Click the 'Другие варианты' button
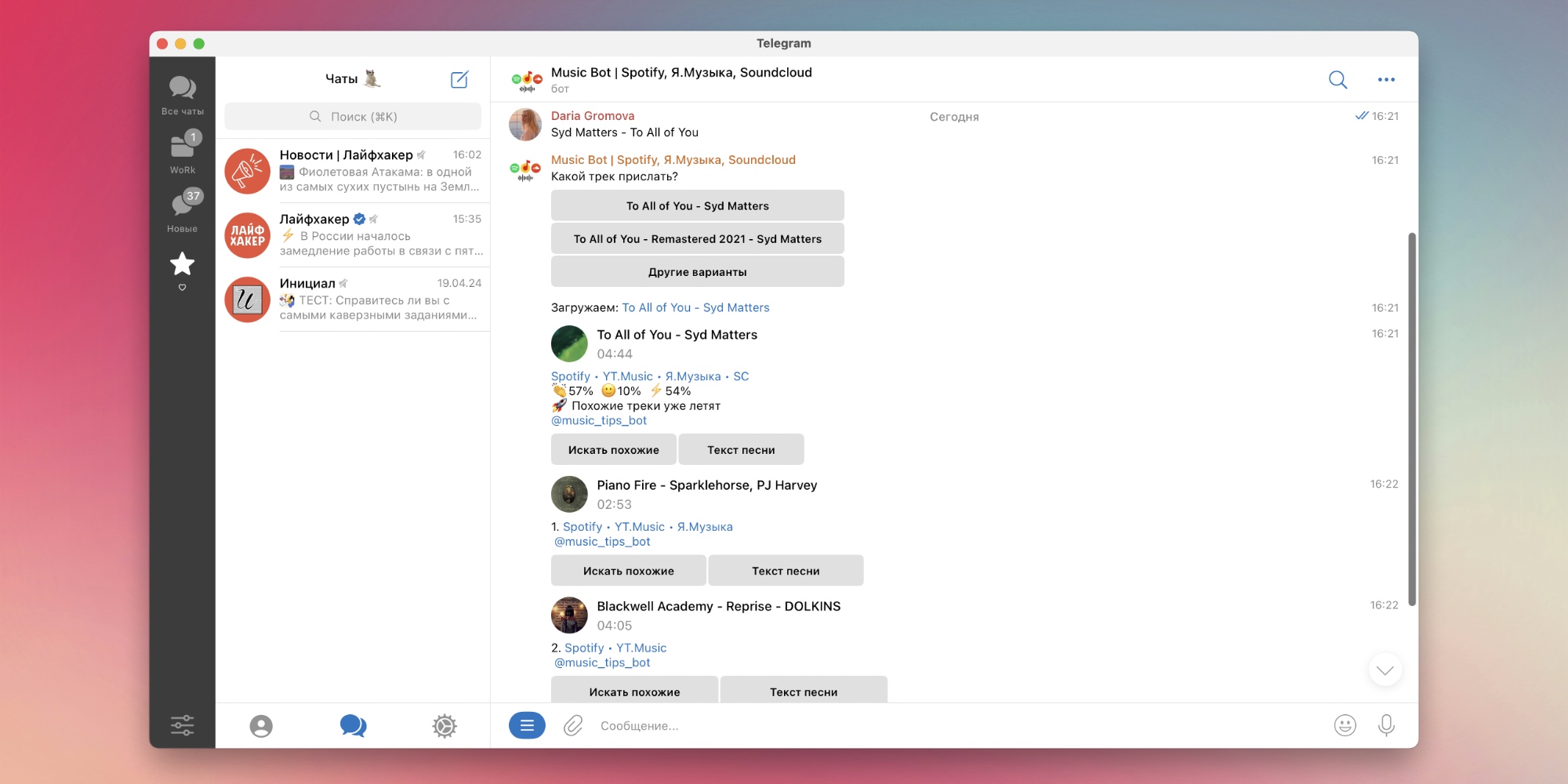This screenshot has width=1568, height=784. (x=698, y=271)
